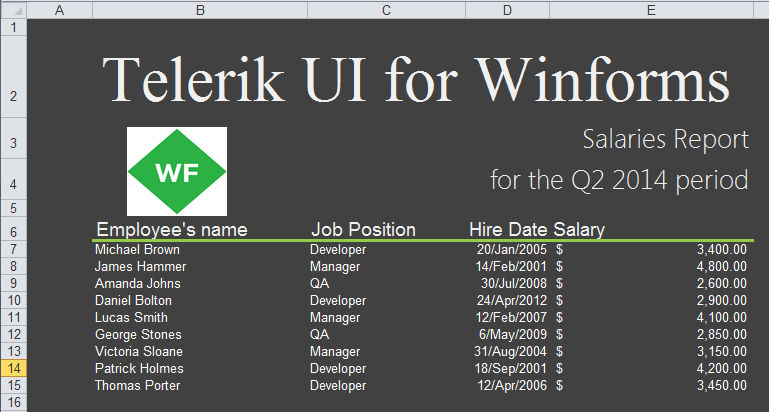Select hire date 12/Feb/2007

[511, 317]
